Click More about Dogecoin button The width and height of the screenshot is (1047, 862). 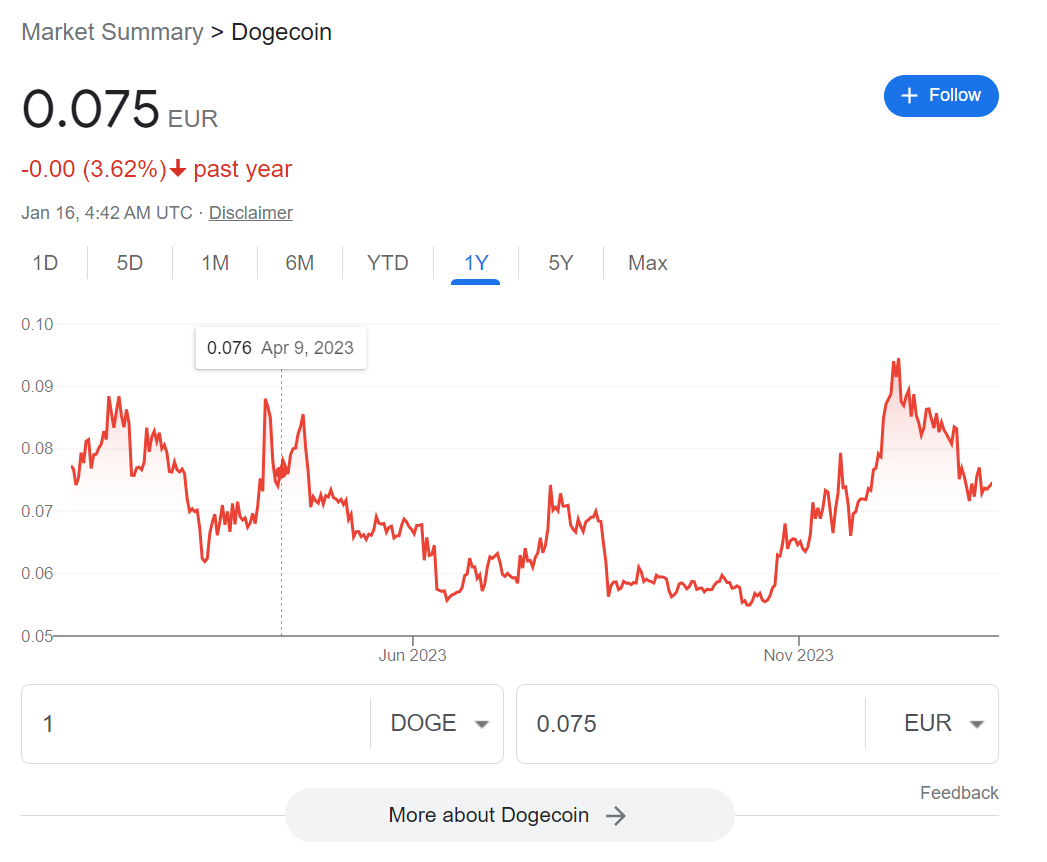point(509,815)
